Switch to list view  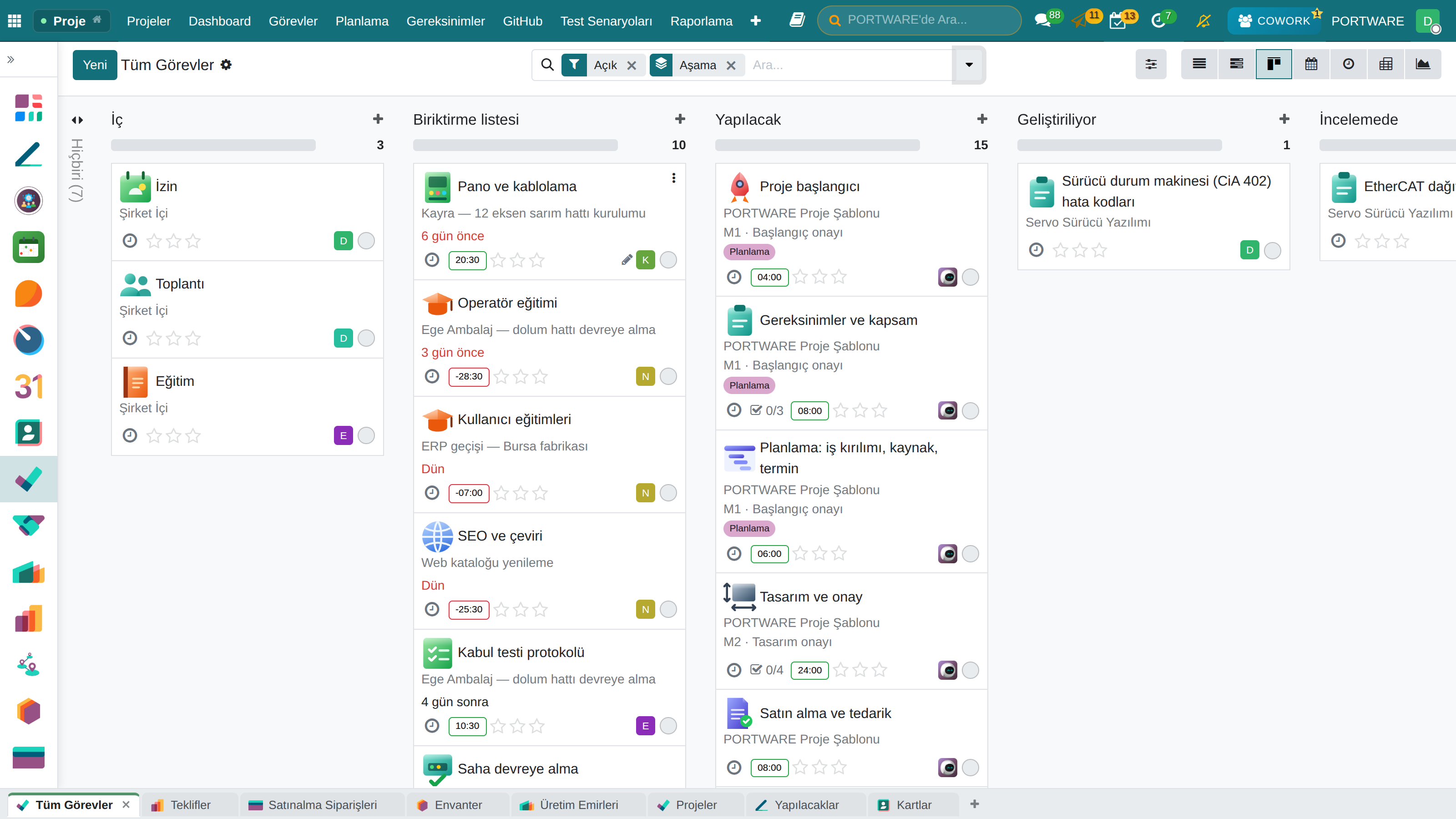click(1199, 64)
